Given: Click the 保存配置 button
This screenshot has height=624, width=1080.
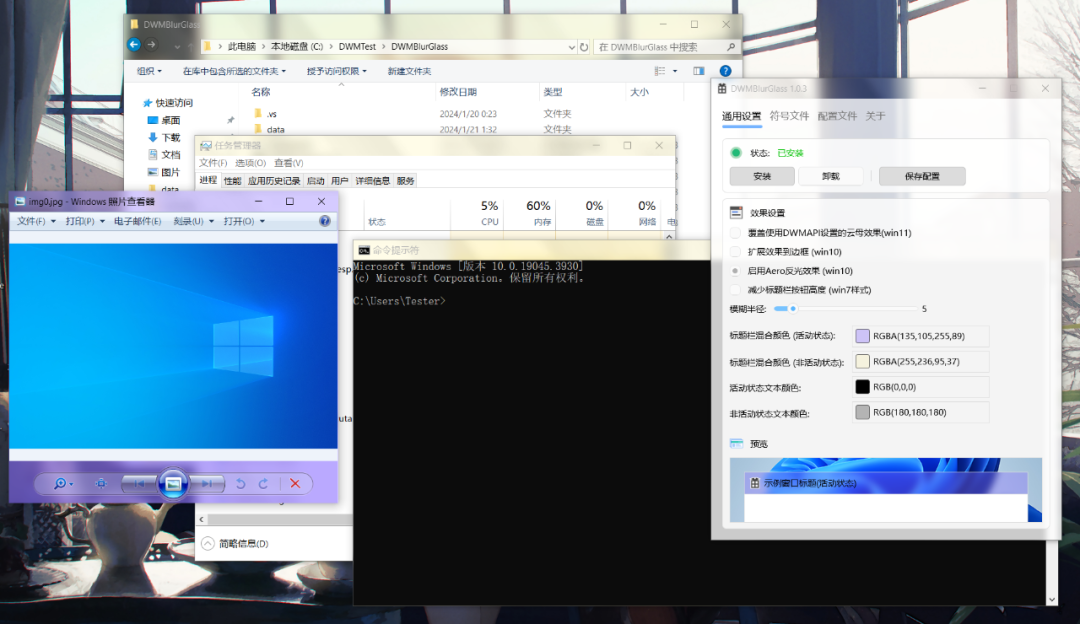Looking at the screenshot, I should point(921,176).
